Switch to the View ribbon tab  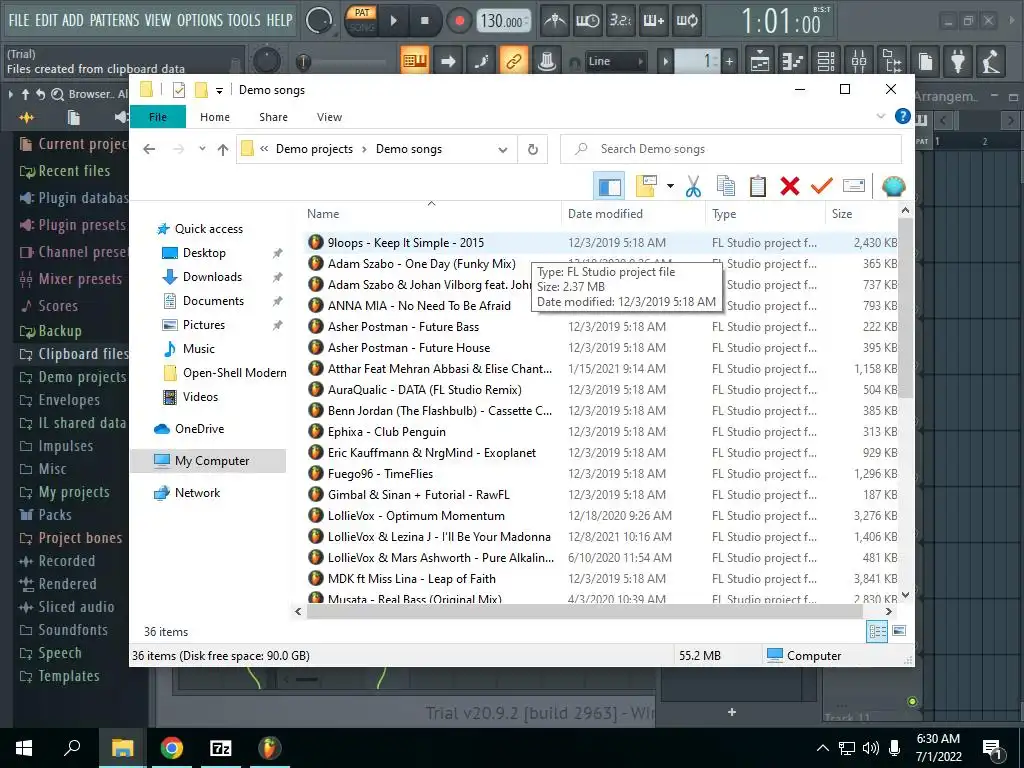[329, 117]
